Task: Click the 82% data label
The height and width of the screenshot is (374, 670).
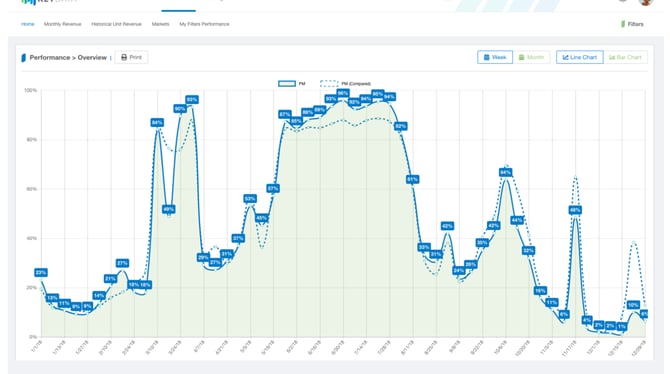Action: click(400, 127)
